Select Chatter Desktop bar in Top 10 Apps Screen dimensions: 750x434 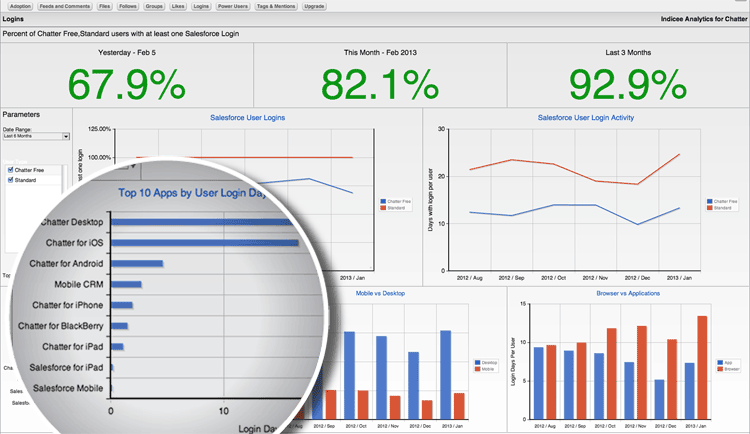[x=202, y=222]
